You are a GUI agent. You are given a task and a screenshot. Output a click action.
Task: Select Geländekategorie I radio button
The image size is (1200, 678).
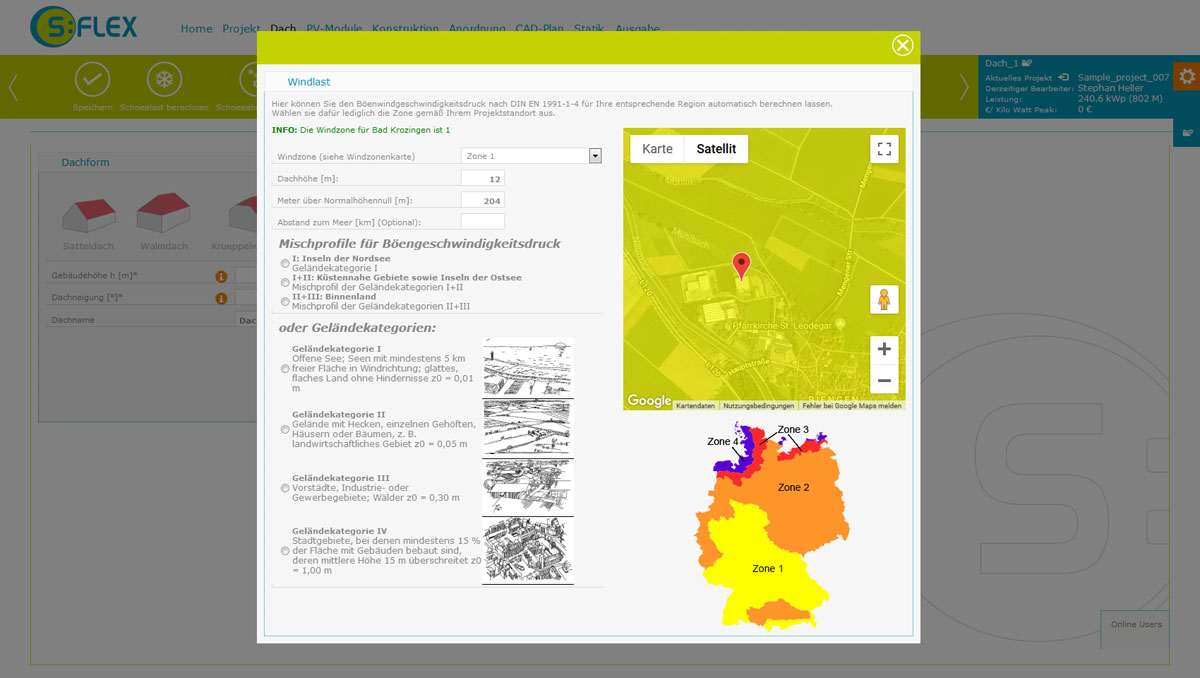286,369
